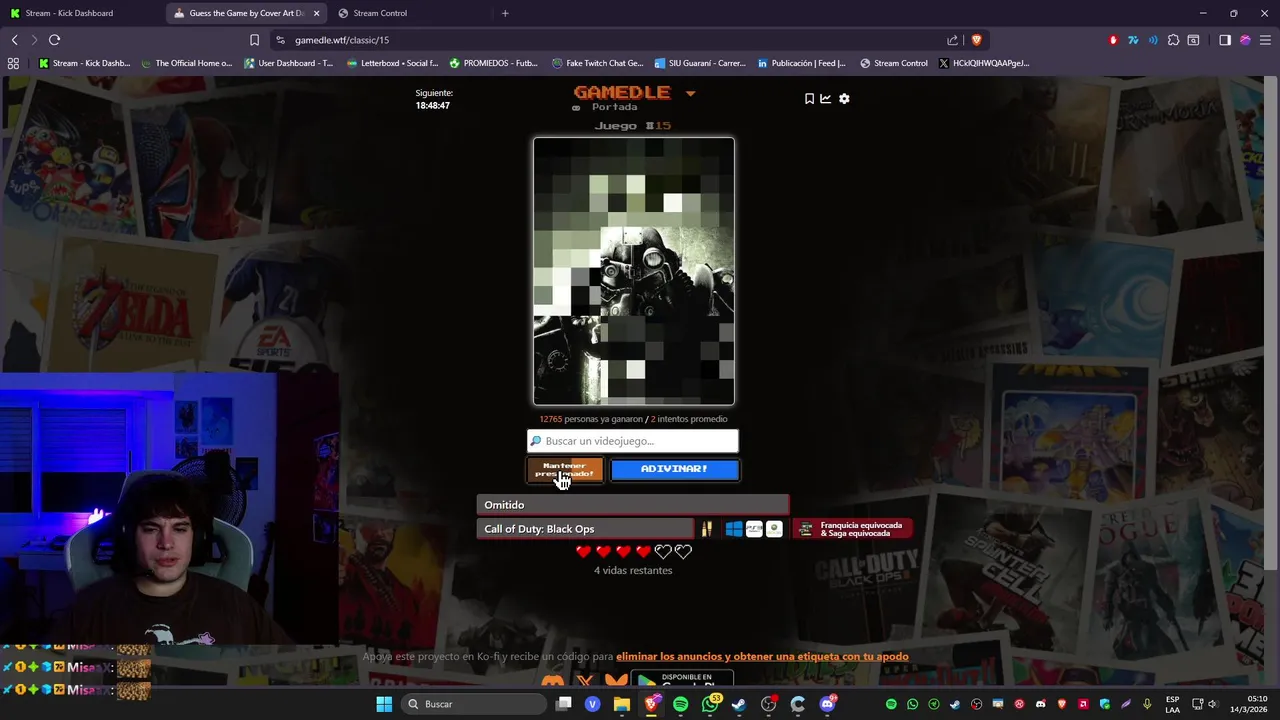1280x720 pixels.
Task: Open the Gamedle statistics chart icon
Action: pos(826,98)
